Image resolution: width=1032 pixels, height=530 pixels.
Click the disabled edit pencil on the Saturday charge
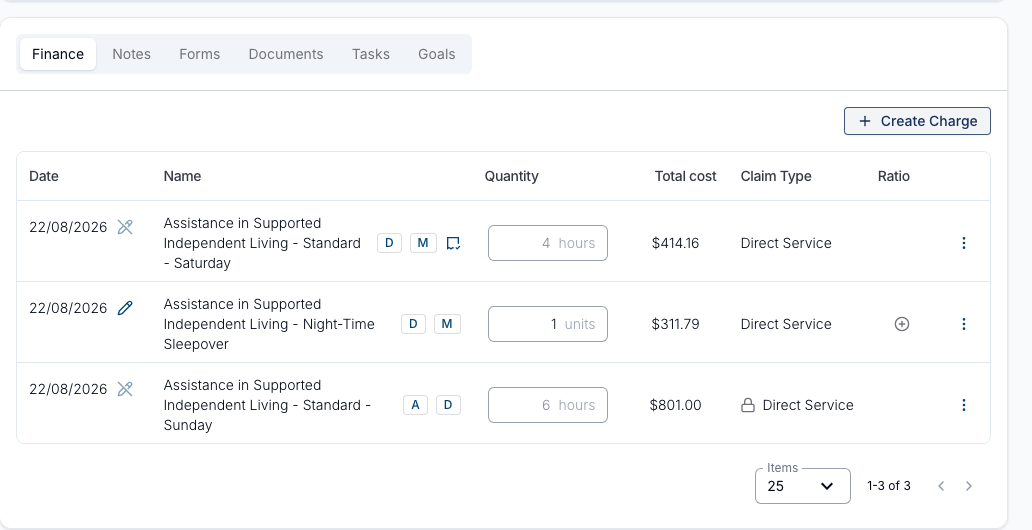tap(125, 227)
